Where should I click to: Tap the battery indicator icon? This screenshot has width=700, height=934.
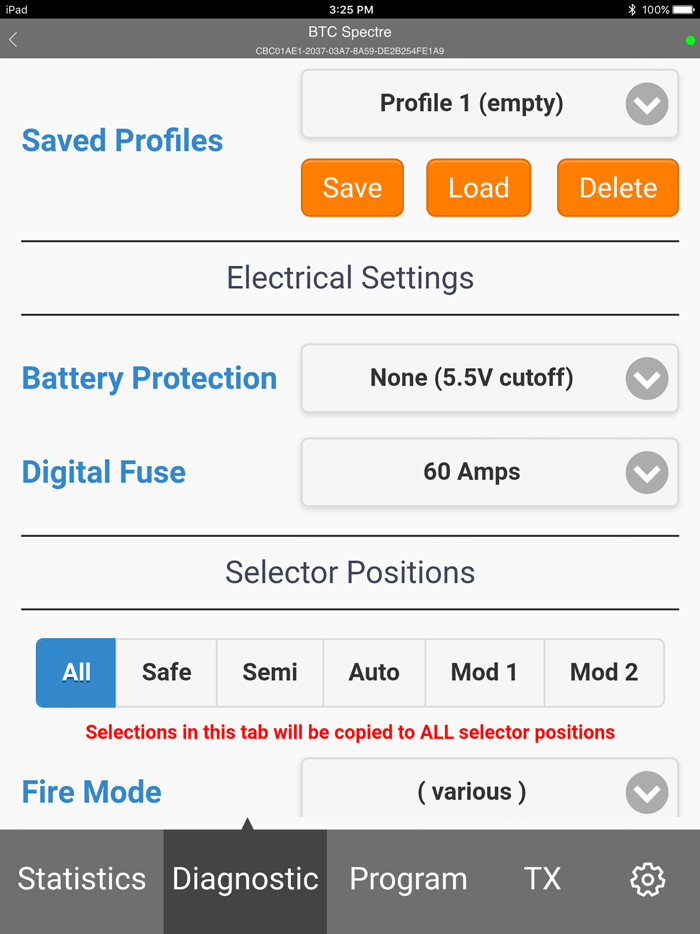coord(684,9)
